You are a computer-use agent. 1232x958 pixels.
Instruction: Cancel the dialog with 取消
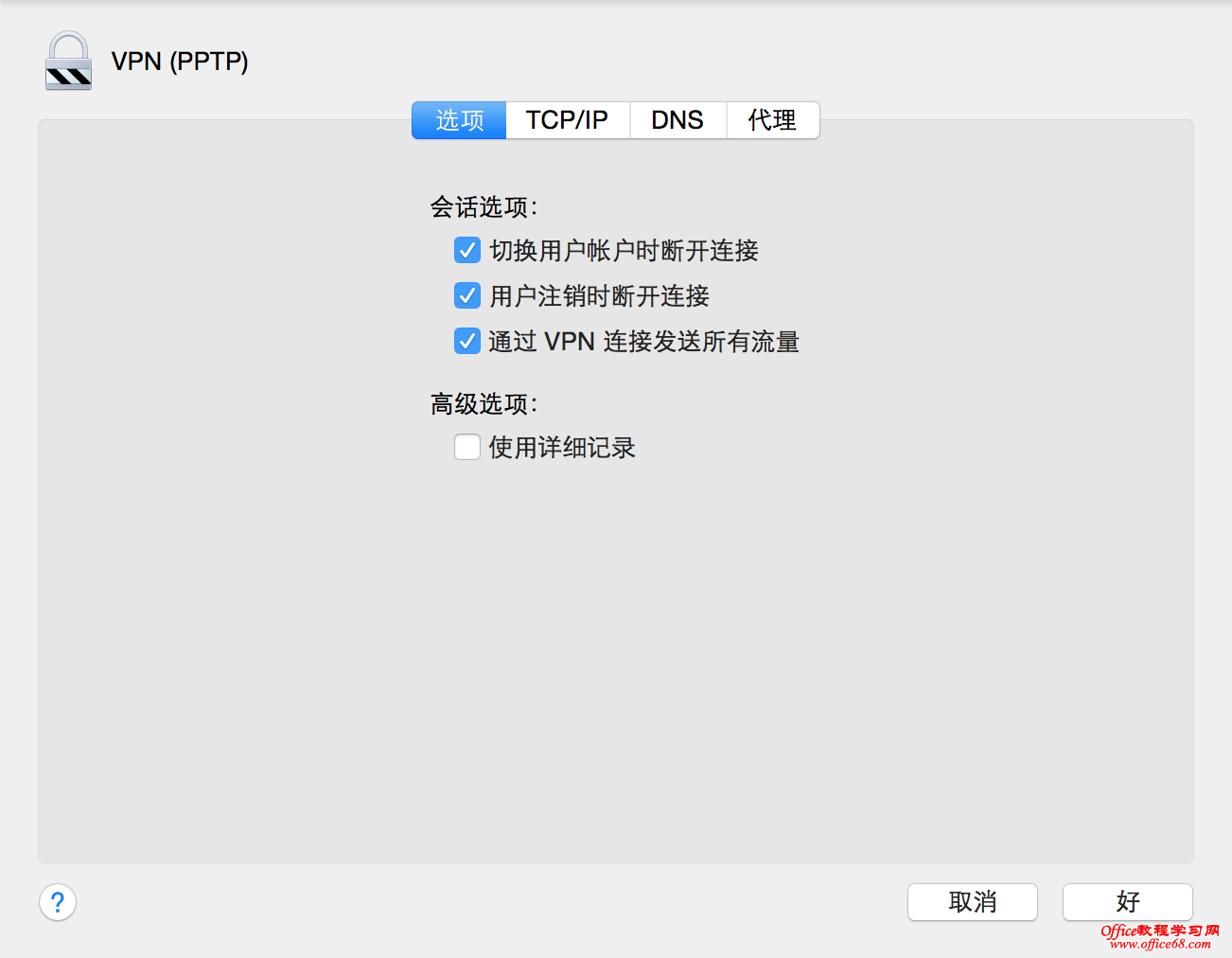pyautogui.click(x=972, y=902)
